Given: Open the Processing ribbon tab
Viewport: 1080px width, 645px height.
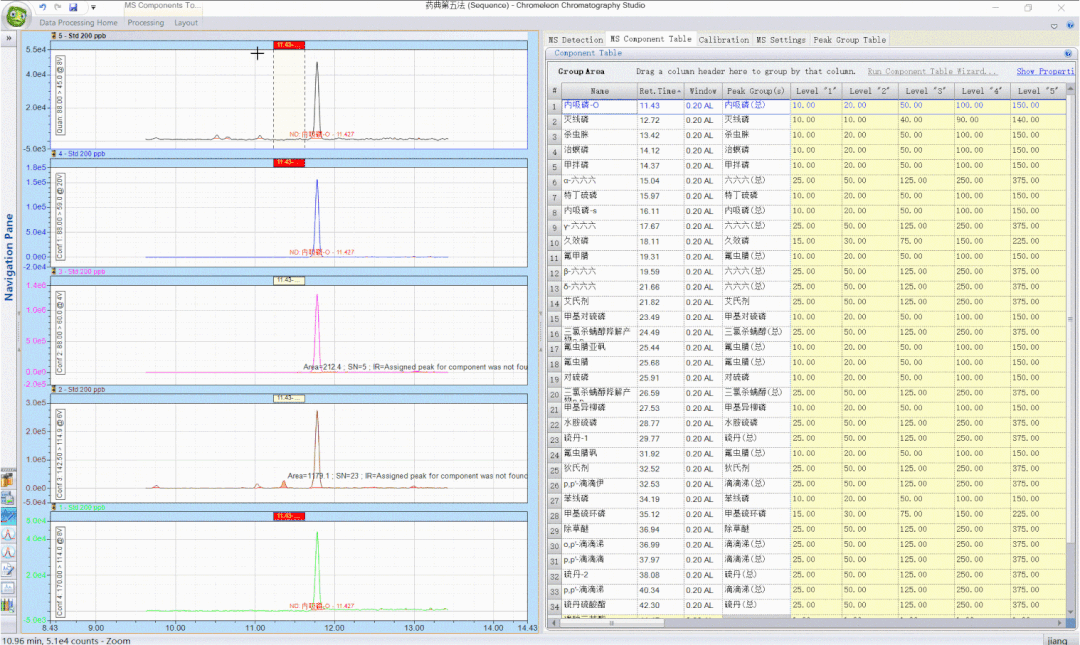Looking at the screenshot, I should (x=146, y=23).
